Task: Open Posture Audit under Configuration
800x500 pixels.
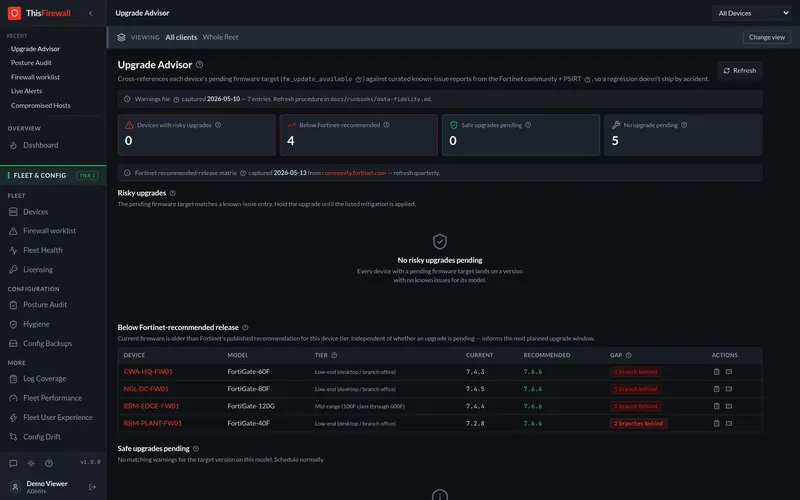Action: (45, 305)
